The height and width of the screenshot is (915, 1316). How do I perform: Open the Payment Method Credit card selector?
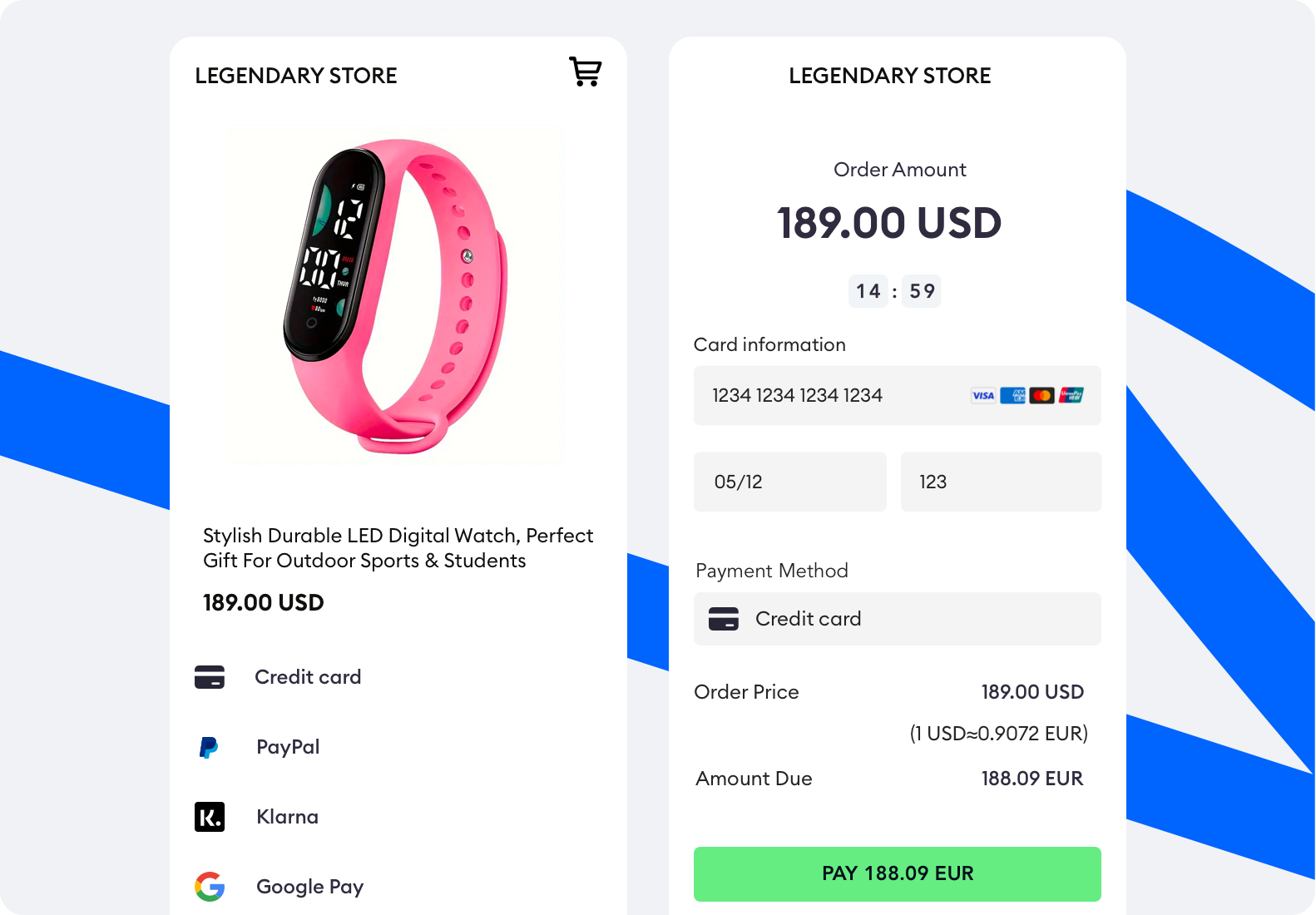[x=897, y=619]
